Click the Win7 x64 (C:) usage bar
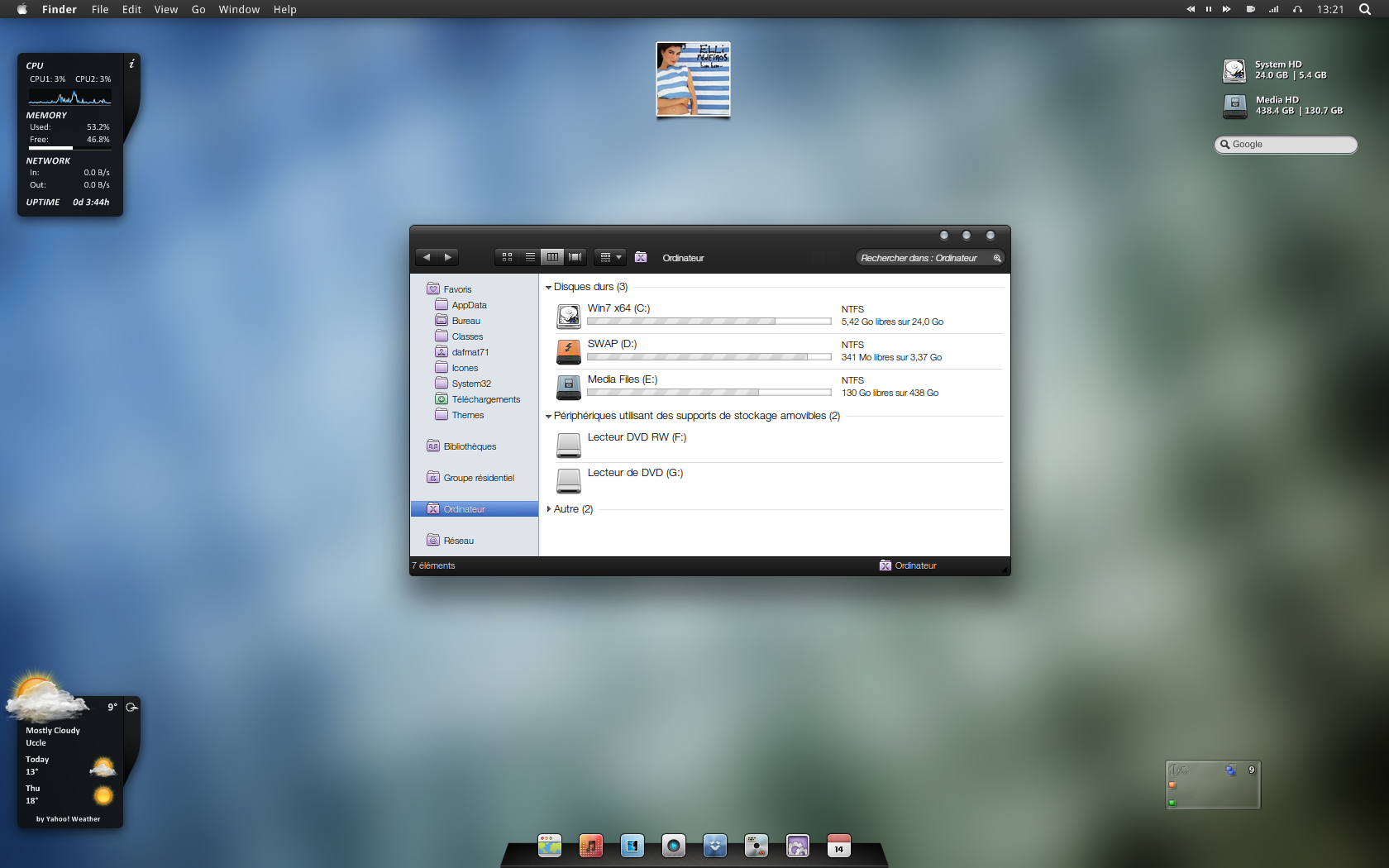 [x=709, y=322]
